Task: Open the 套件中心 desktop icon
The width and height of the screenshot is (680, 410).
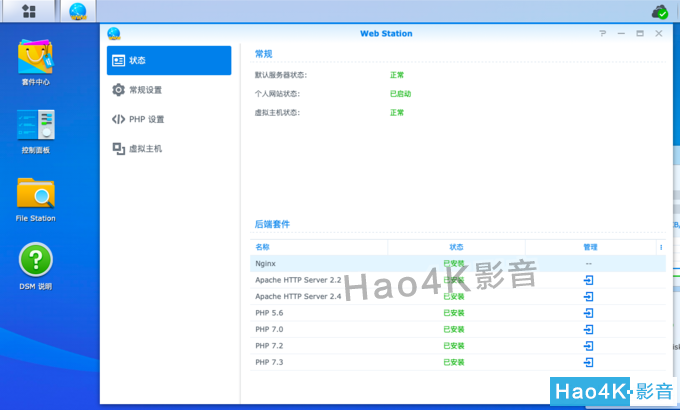Action: click(x=36, y=62)
